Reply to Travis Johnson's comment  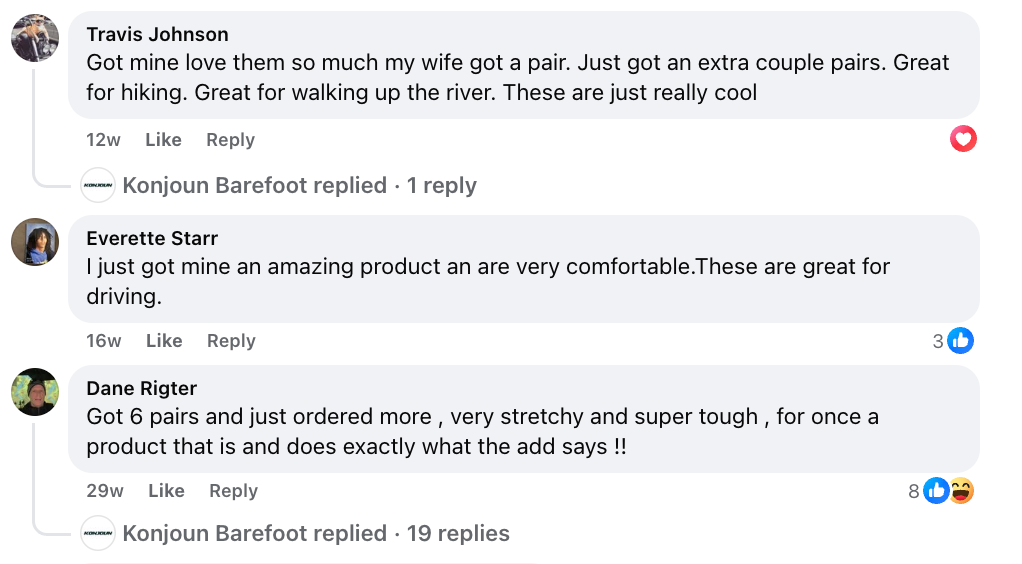pyautogui.click(x=230, y=140)
